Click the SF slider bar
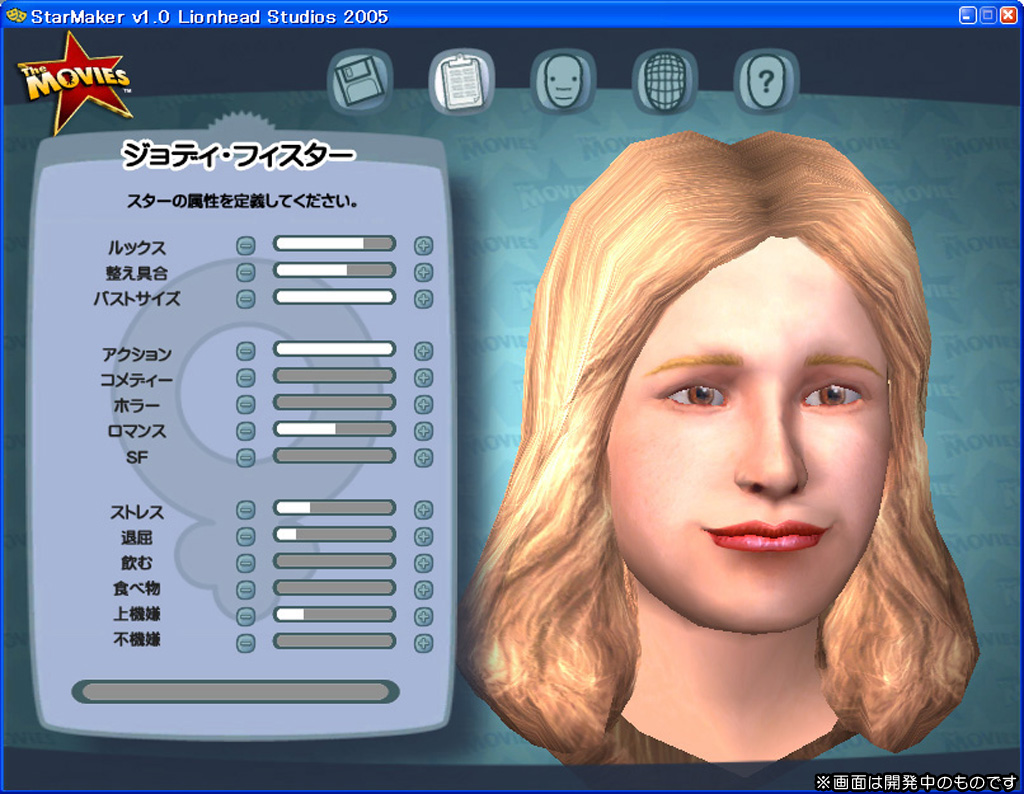The height and width of the screenshot is (794, 1024). [x=334, y=456]
